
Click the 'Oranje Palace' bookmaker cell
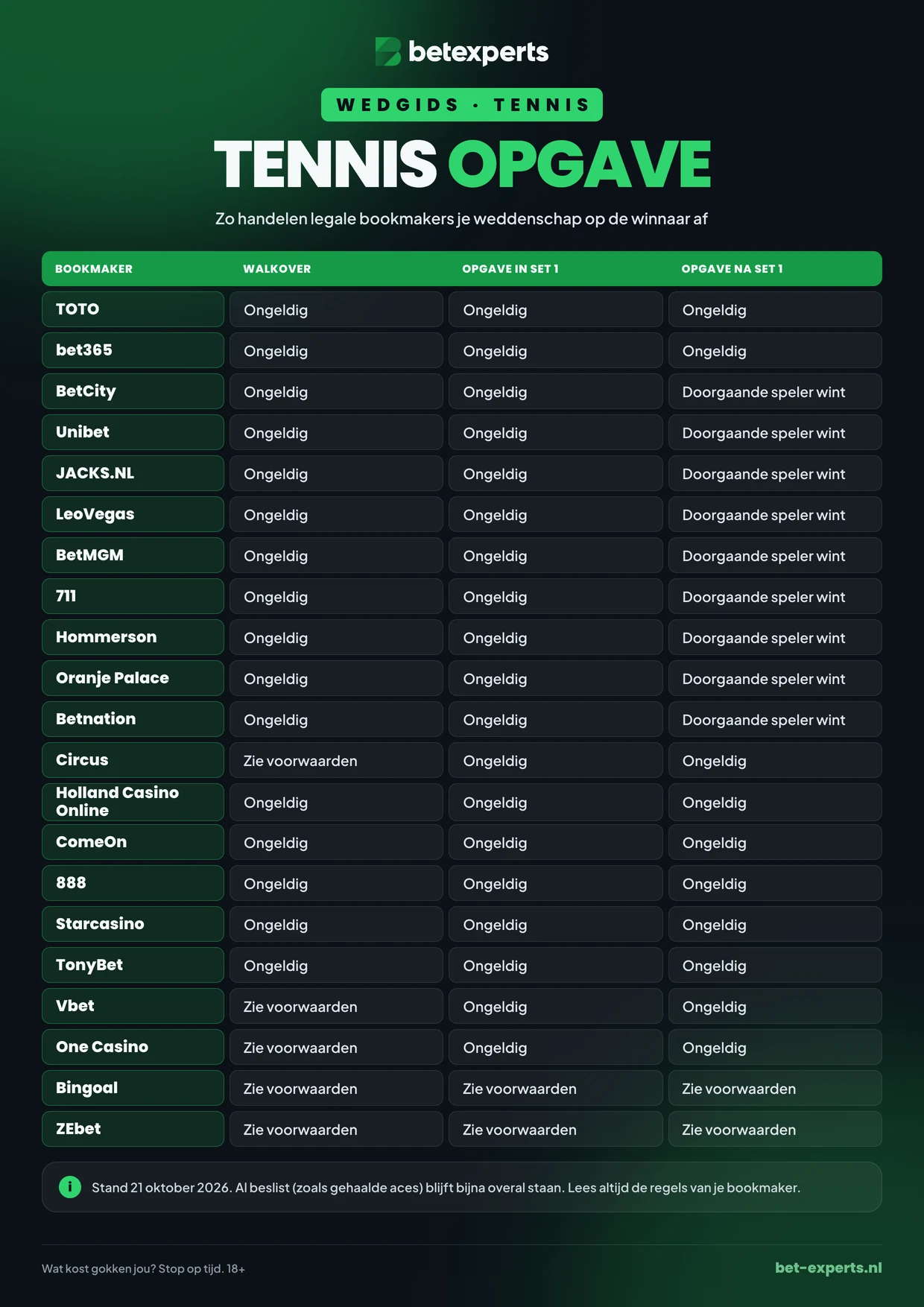tap(133, 678)
